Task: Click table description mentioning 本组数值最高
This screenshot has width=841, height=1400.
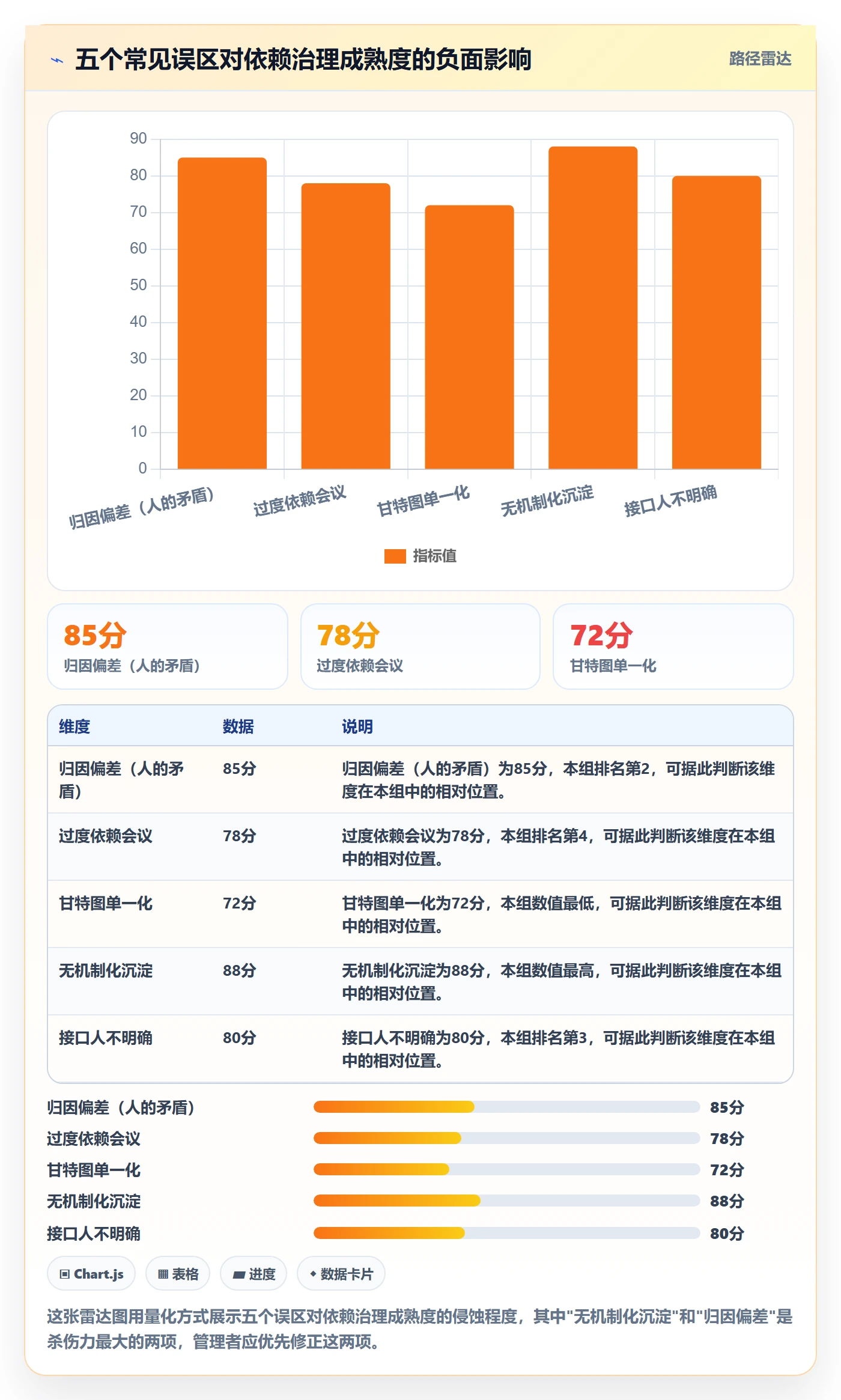Action: point(562,982)
